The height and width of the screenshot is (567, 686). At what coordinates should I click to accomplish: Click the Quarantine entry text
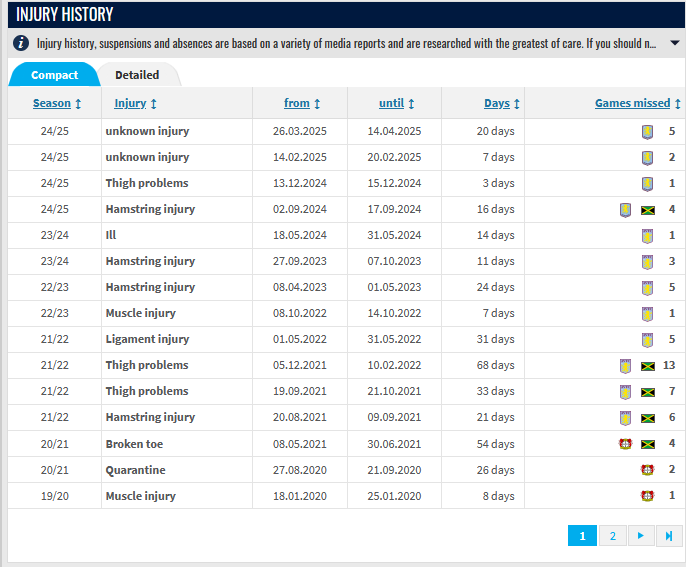136,470
